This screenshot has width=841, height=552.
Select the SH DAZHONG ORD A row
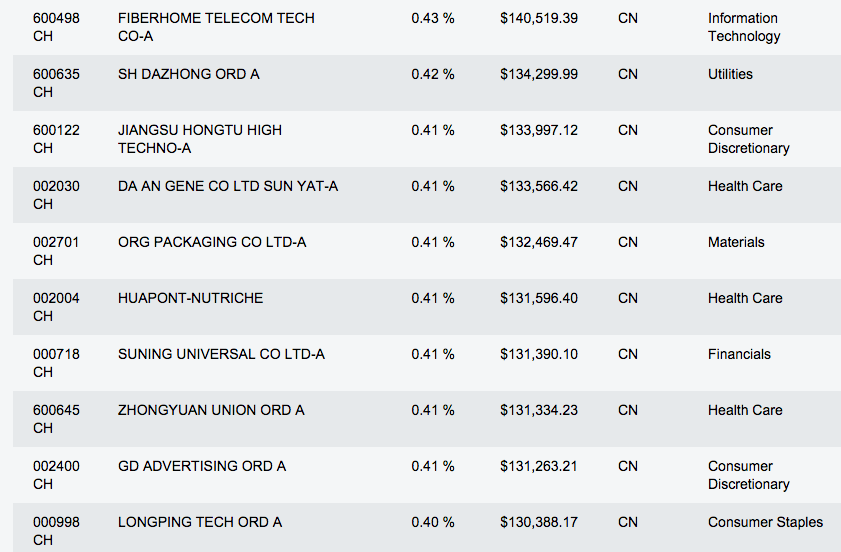pos(188,74)
